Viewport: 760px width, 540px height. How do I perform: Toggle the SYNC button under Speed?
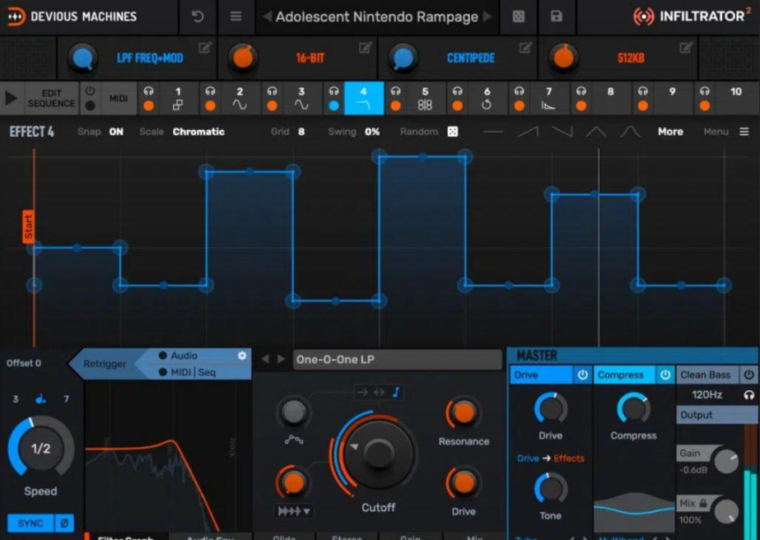(x=29, y=523)
